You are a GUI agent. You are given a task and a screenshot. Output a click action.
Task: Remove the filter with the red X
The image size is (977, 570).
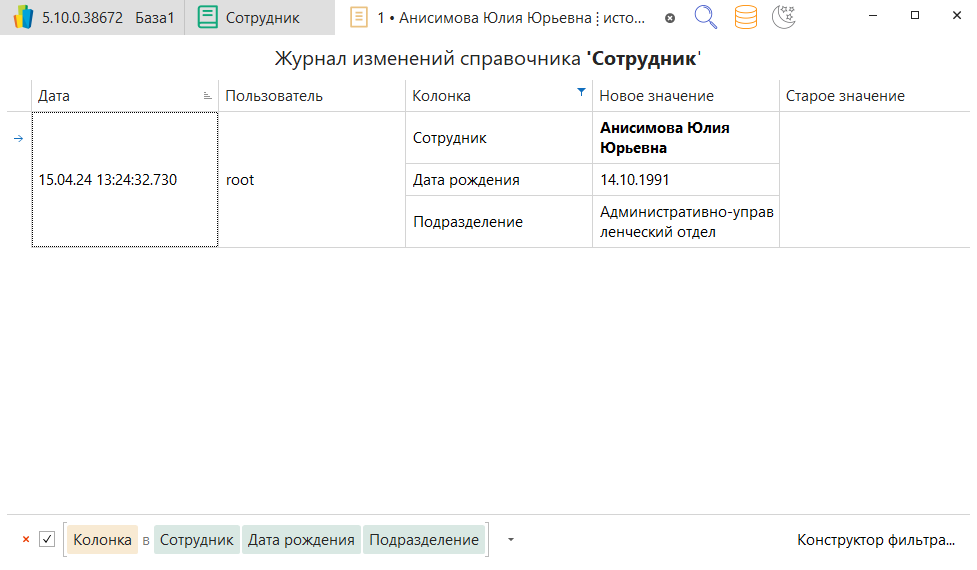tap(26, 540)
